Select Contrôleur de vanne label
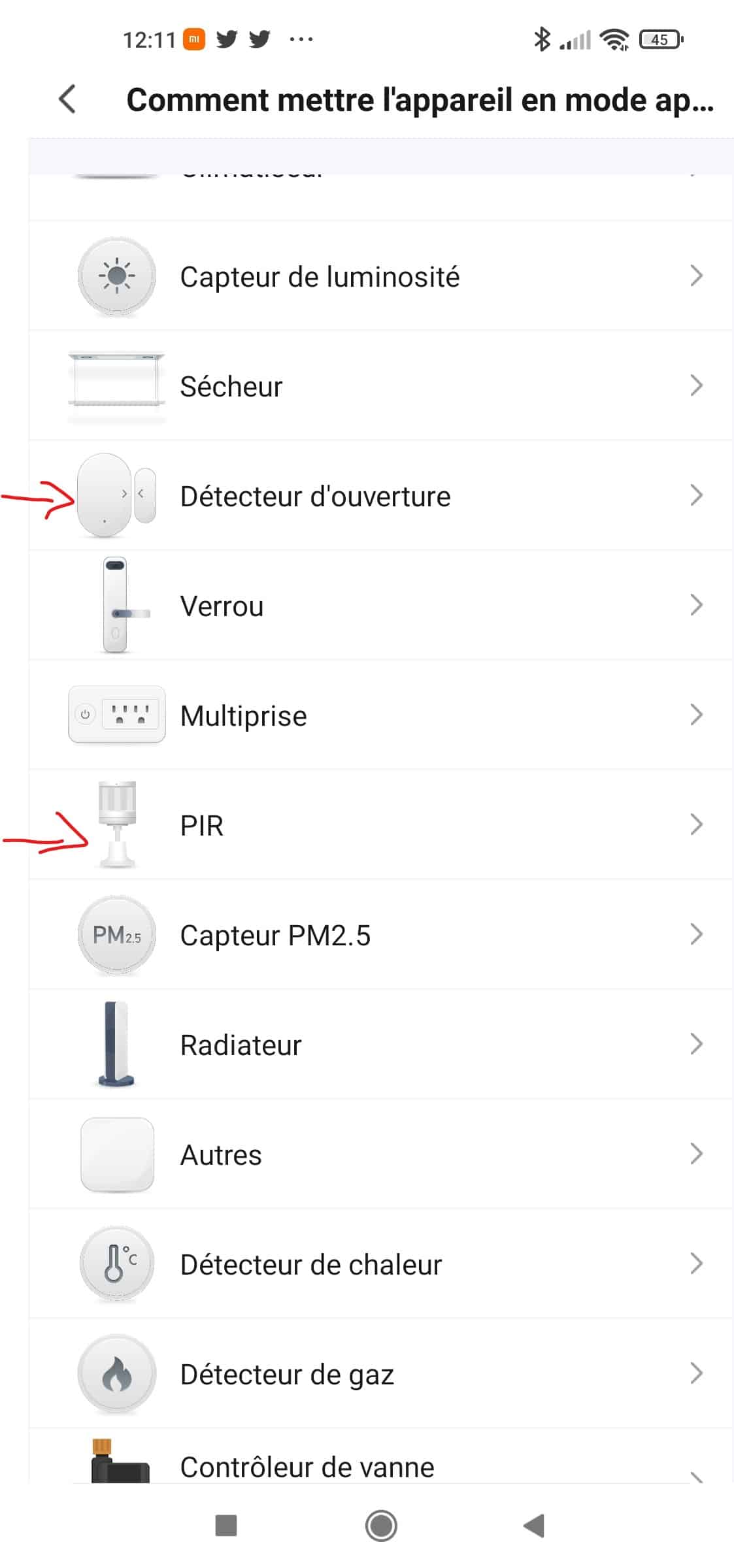The height and width of the screenshot is (1568, 734). [307, 1467]
